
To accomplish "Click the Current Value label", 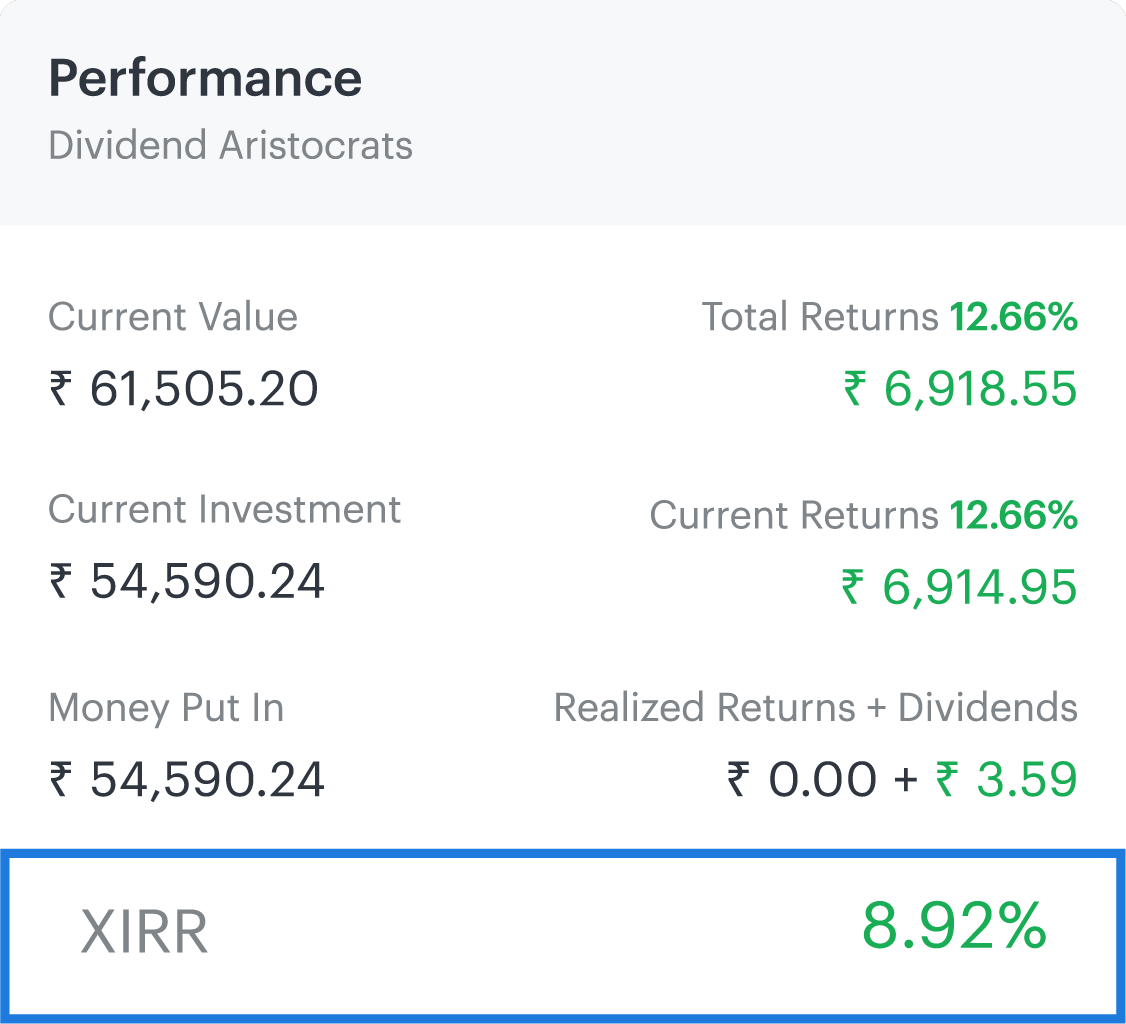I will (173, 317).
